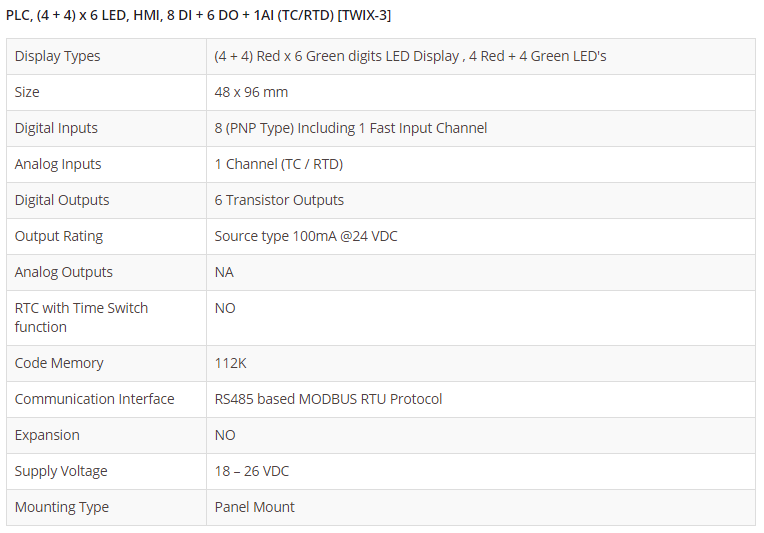The width and height of the screenshot is (764, 533).
Task: Click the Output Rating label cell
Action: pos(59,236)
